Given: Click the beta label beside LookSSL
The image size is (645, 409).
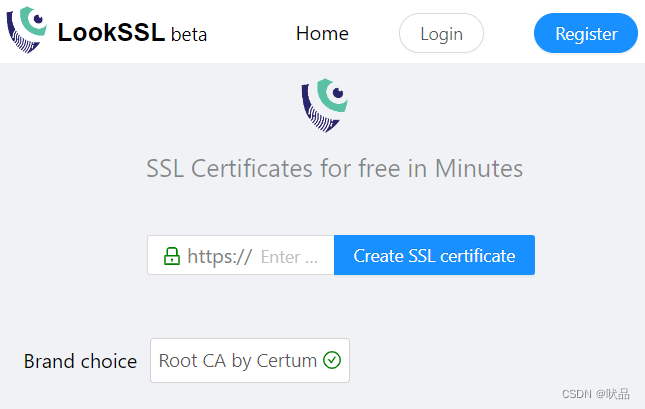Looking at the screenshot, I should point(189,35).
